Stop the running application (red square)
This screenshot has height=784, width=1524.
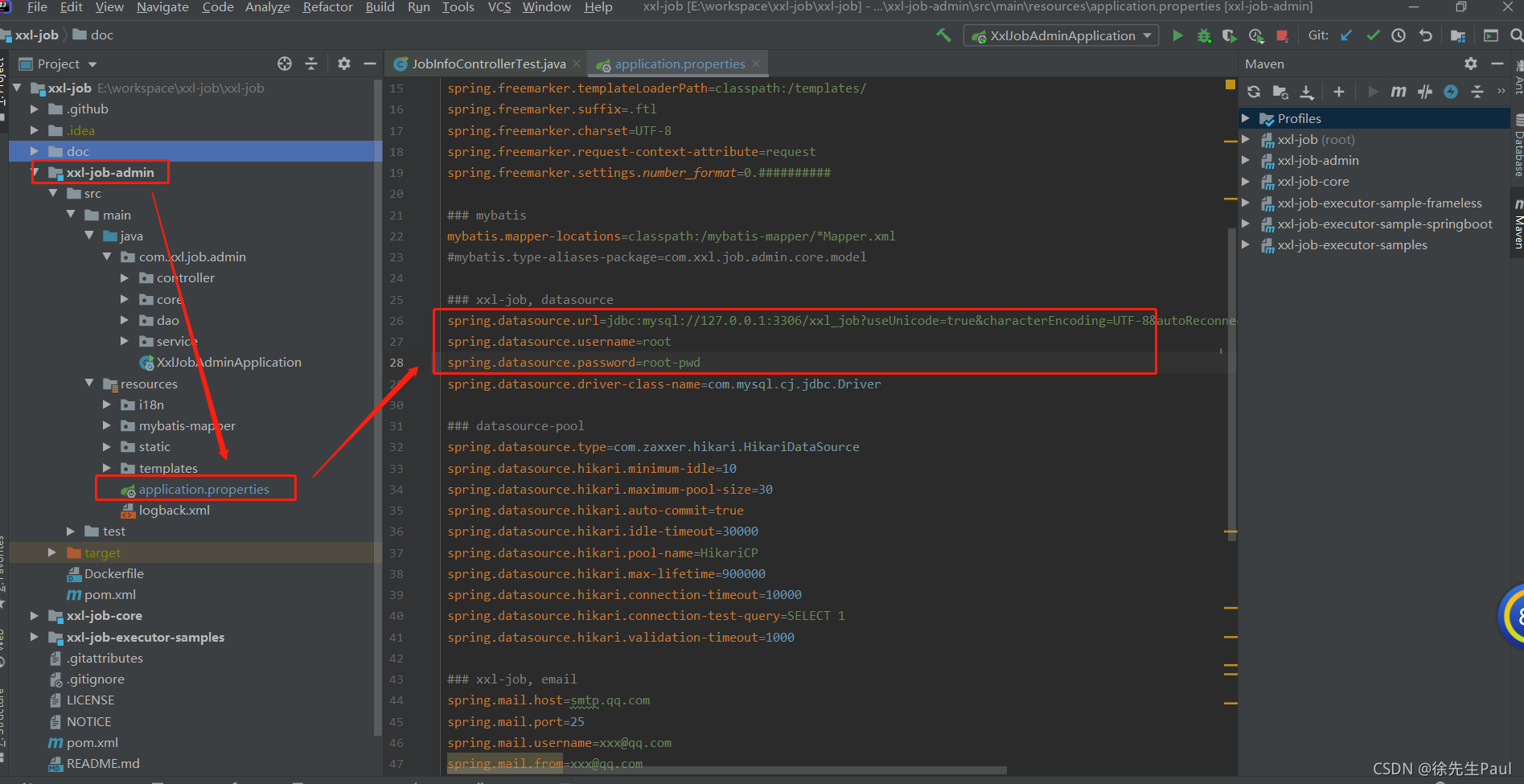coord(1282,35)
